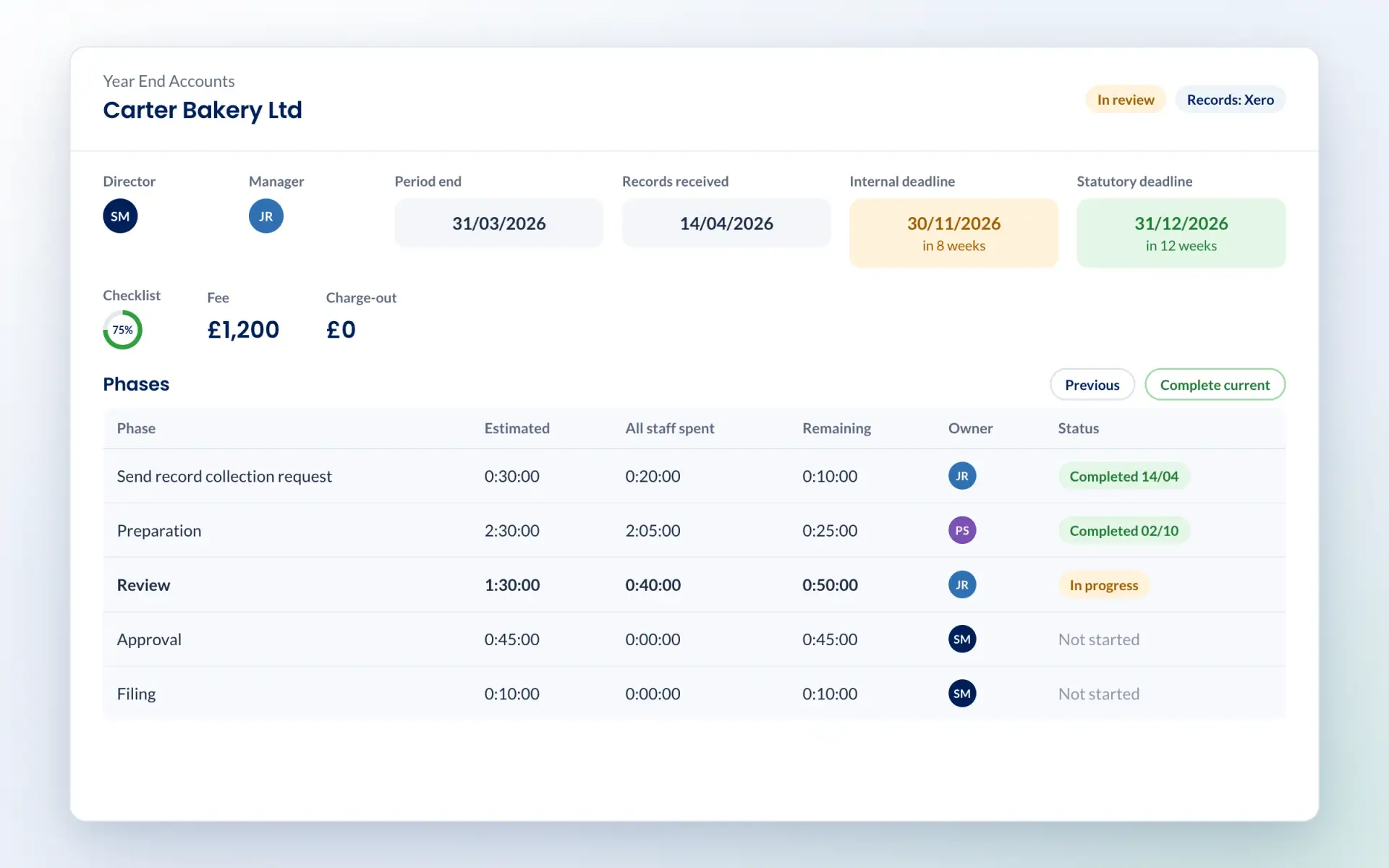Click the Previous phase button
Image resolution: width=1389 pixels, height=868 pixels.
click(x=1092, y=385)
